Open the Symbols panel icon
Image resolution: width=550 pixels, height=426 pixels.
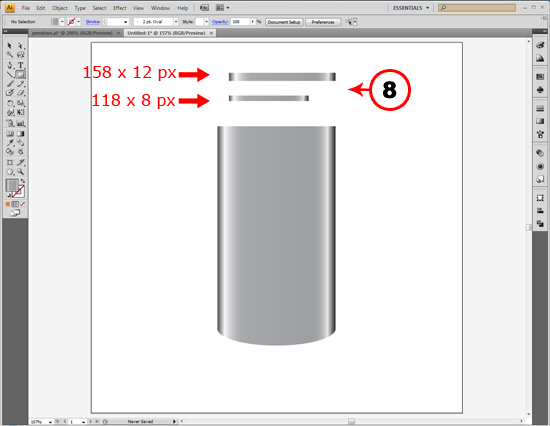(x=540, y=90)
